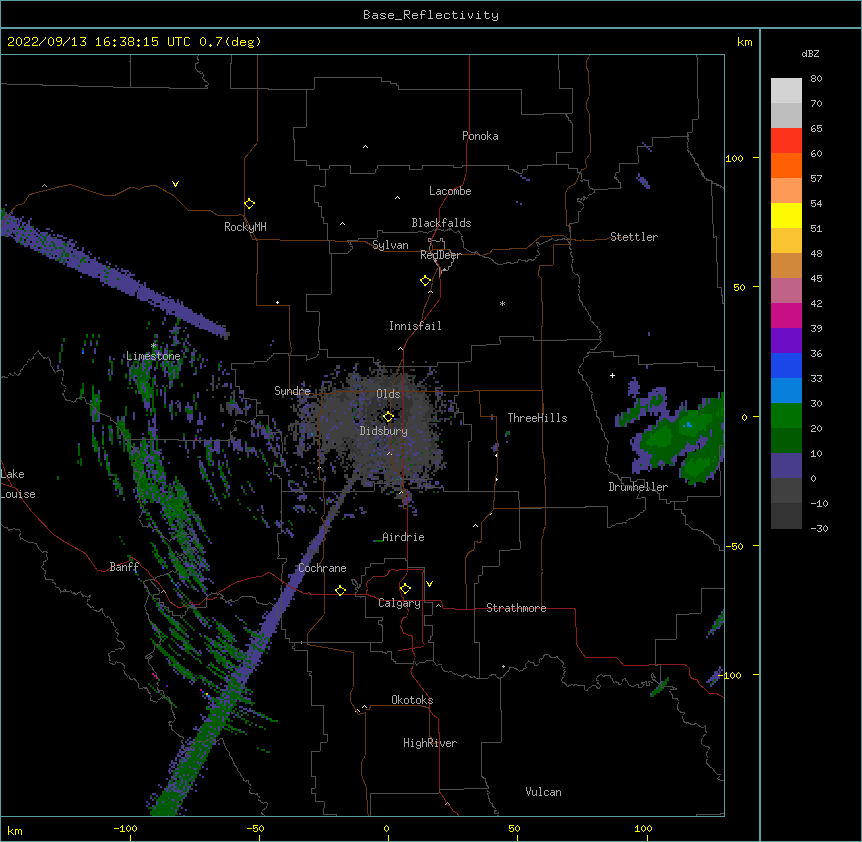Click the Olds town label
Viewport: 862px width, 842px height.
click(x=388, y=394)
